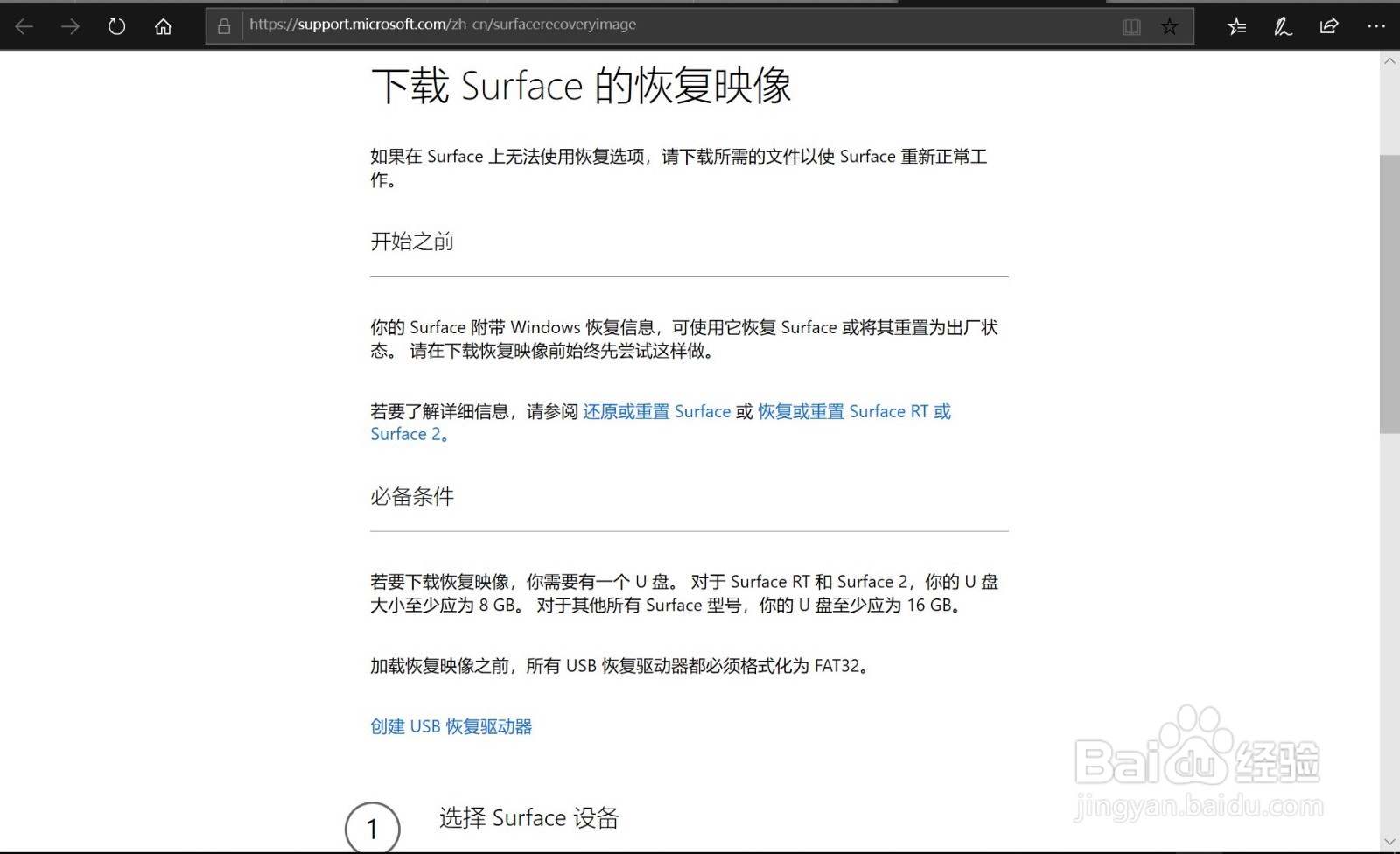Screen dimensions: 1400x854
Task: Click the vertical scrollbar thumb
Action: 1389,294
